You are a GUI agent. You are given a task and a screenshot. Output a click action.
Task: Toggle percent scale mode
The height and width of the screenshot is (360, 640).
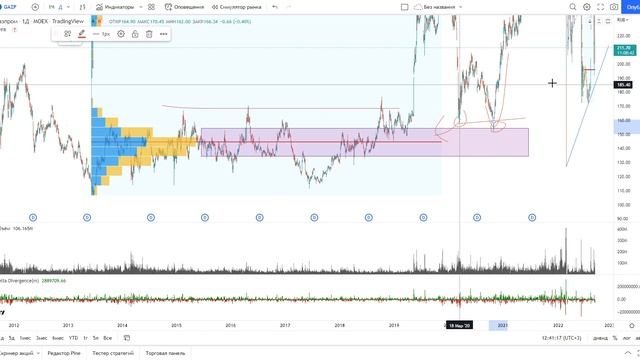tap(615, 338)
